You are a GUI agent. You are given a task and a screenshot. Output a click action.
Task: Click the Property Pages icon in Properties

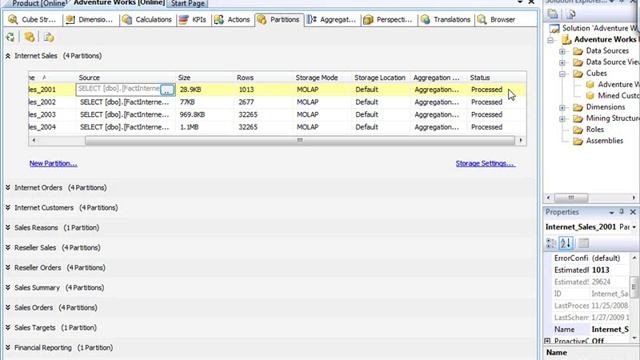point(584,243)
